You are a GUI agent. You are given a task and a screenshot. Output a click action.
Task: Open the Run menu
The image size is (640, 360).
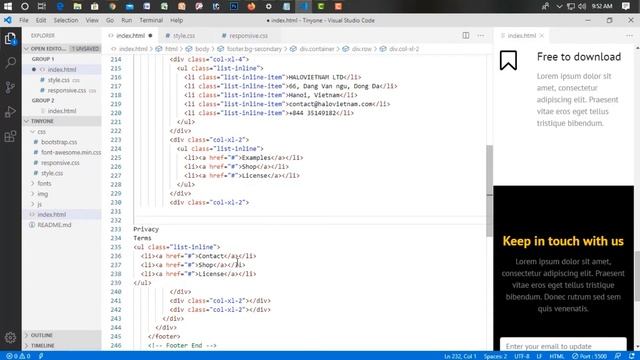(x=127, y=20)
